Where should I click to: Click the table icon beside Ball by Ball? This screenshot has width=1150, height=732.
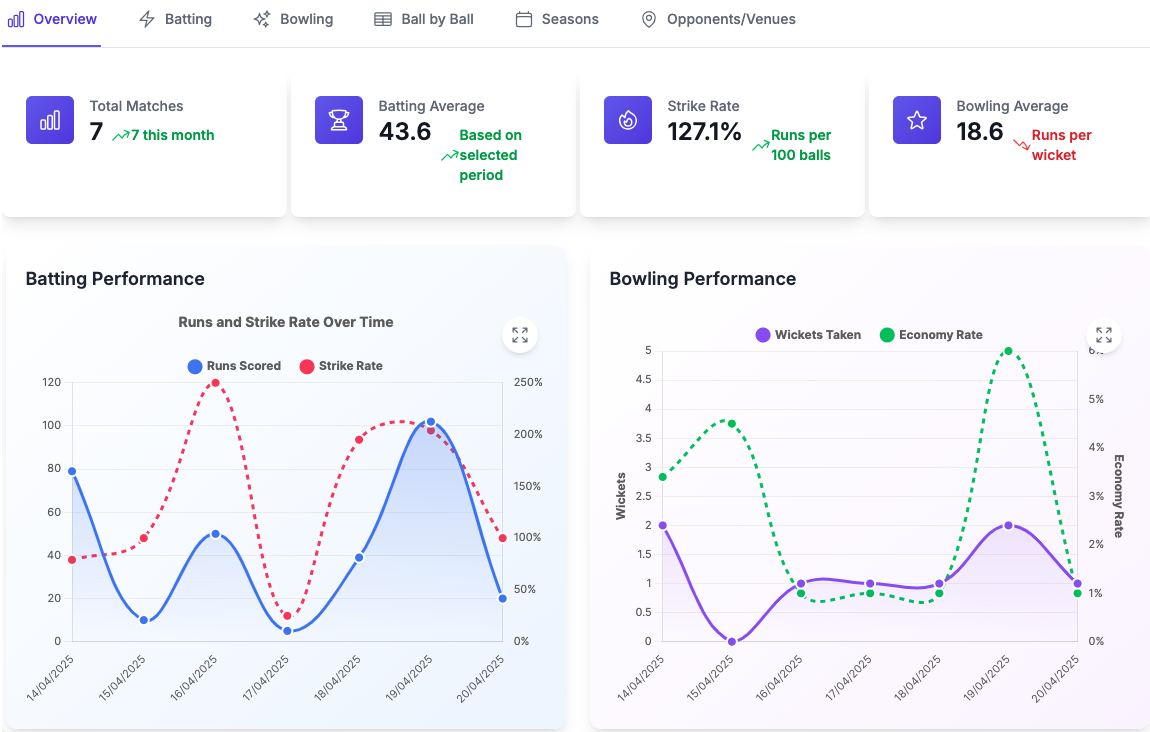pyautogui.click(x=381, y=18)
